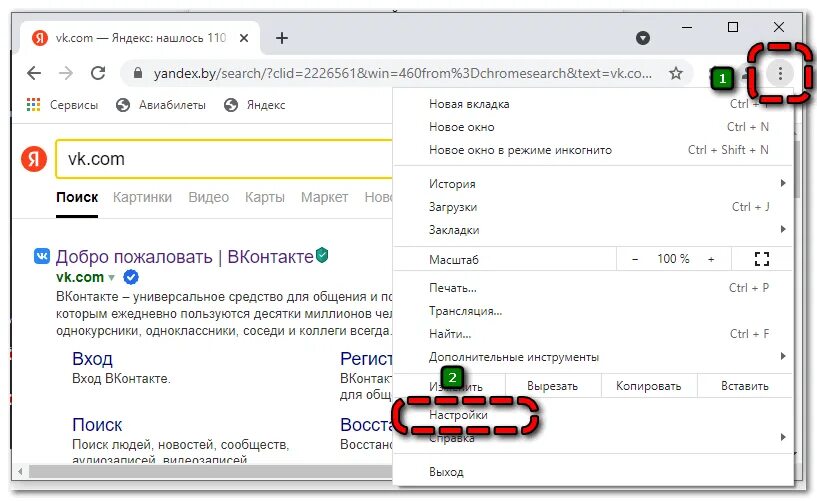817x501 pixels.
Task: Open the Добро пожаловать ВКонтакте result
Action: (184, 257)
